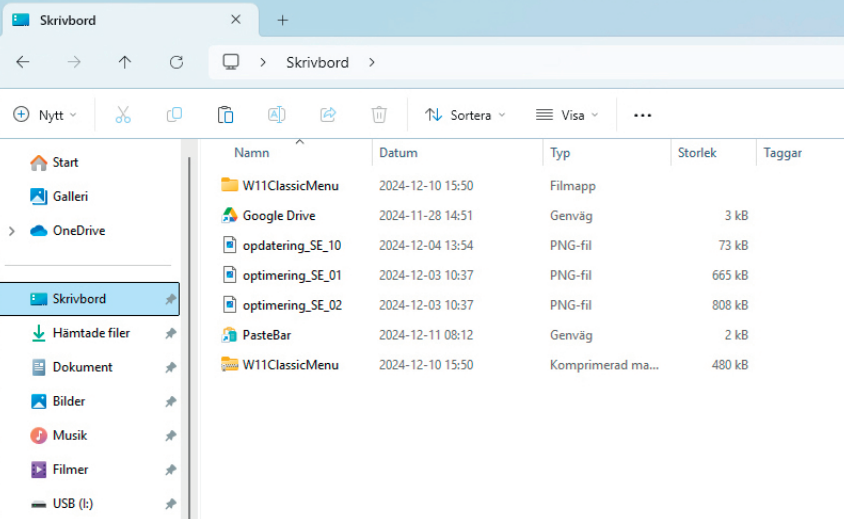Screen dimensions: 844x519
Task: Unpin Skrivbord using its pin icon
Action: 171,299
